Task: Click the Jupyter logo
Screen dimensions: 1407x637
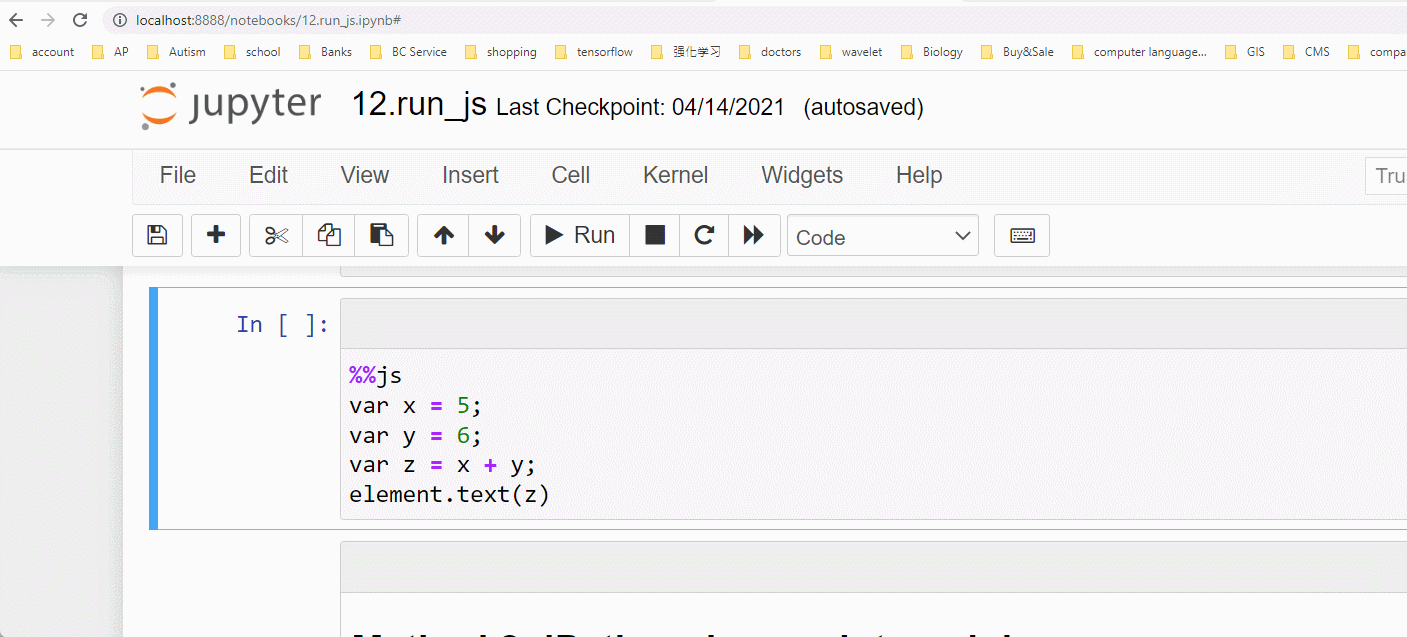Action: [x=231, y=106]
